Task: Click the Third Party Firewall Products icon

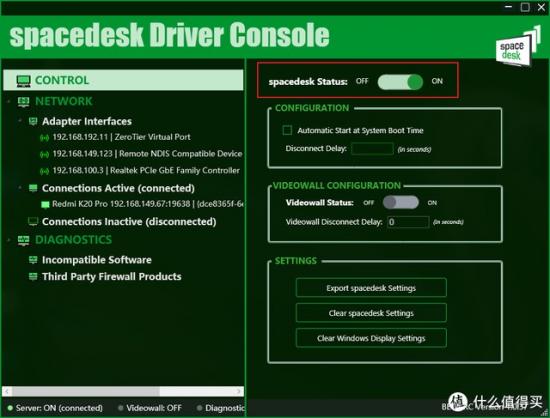Action: click(33, 277)
